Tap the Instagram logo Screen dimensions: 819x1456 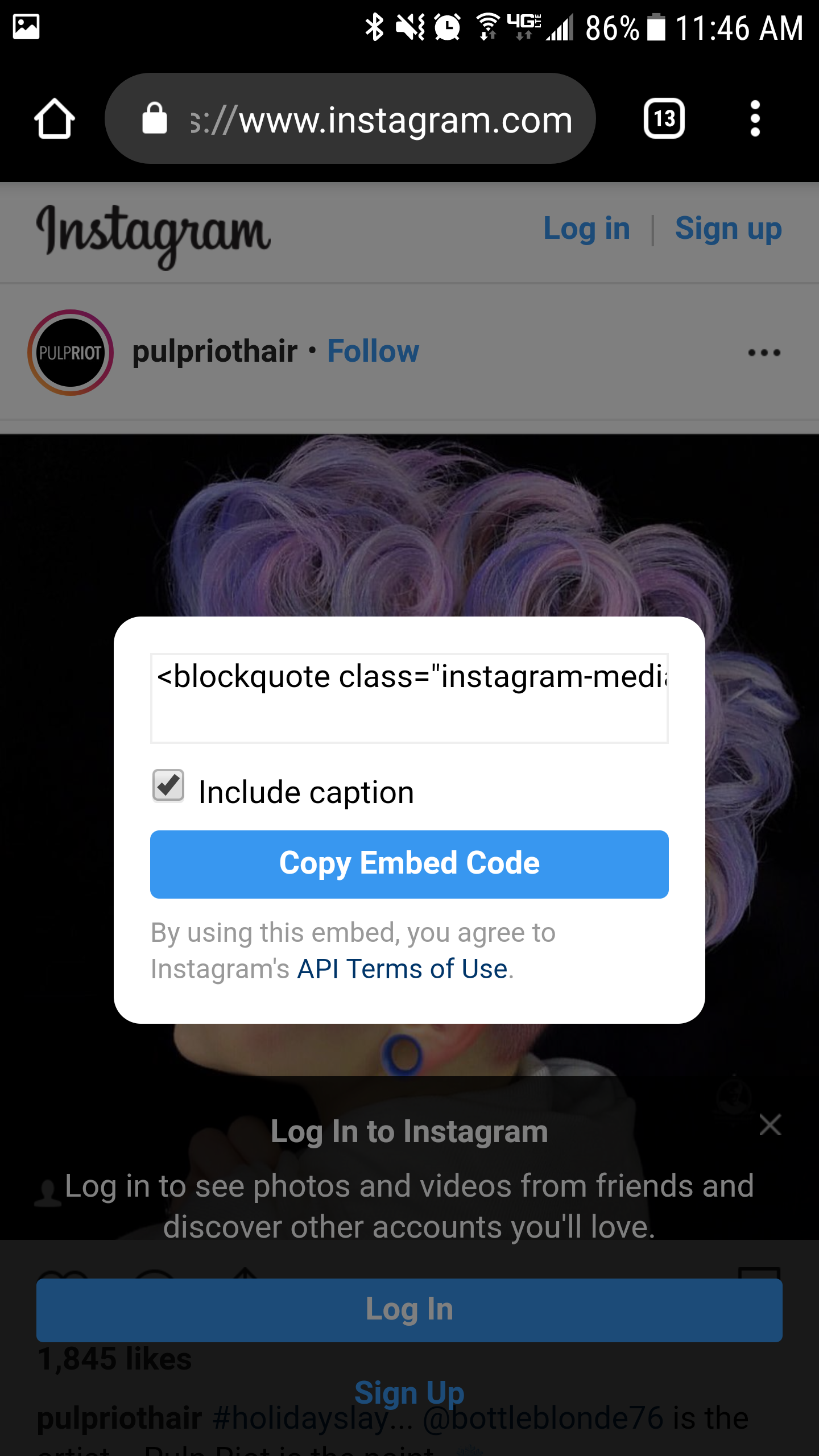[x=153, y=234]
